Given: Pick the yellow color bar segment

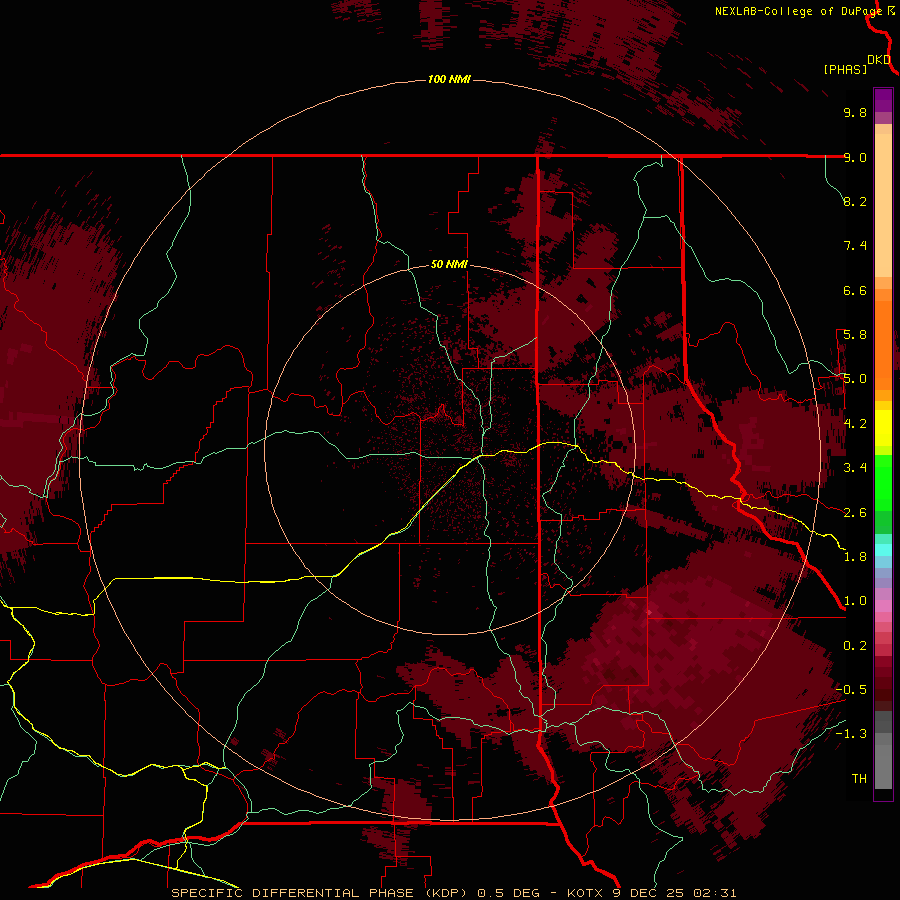Looking at the screenshot, I should (883, 428).
